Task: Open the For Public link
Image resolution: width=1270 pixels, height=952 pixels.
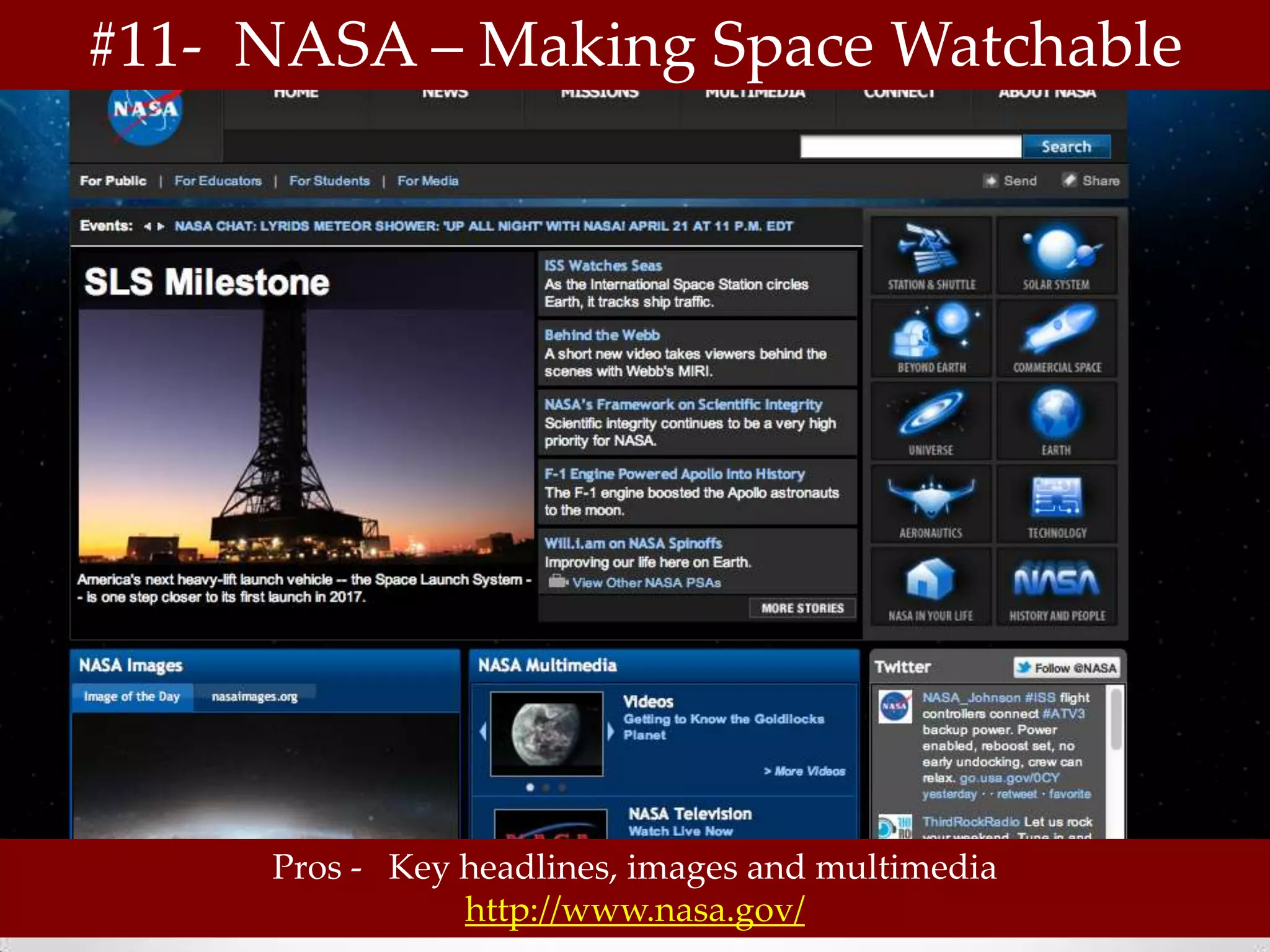Action: click(x=113, y=181)
